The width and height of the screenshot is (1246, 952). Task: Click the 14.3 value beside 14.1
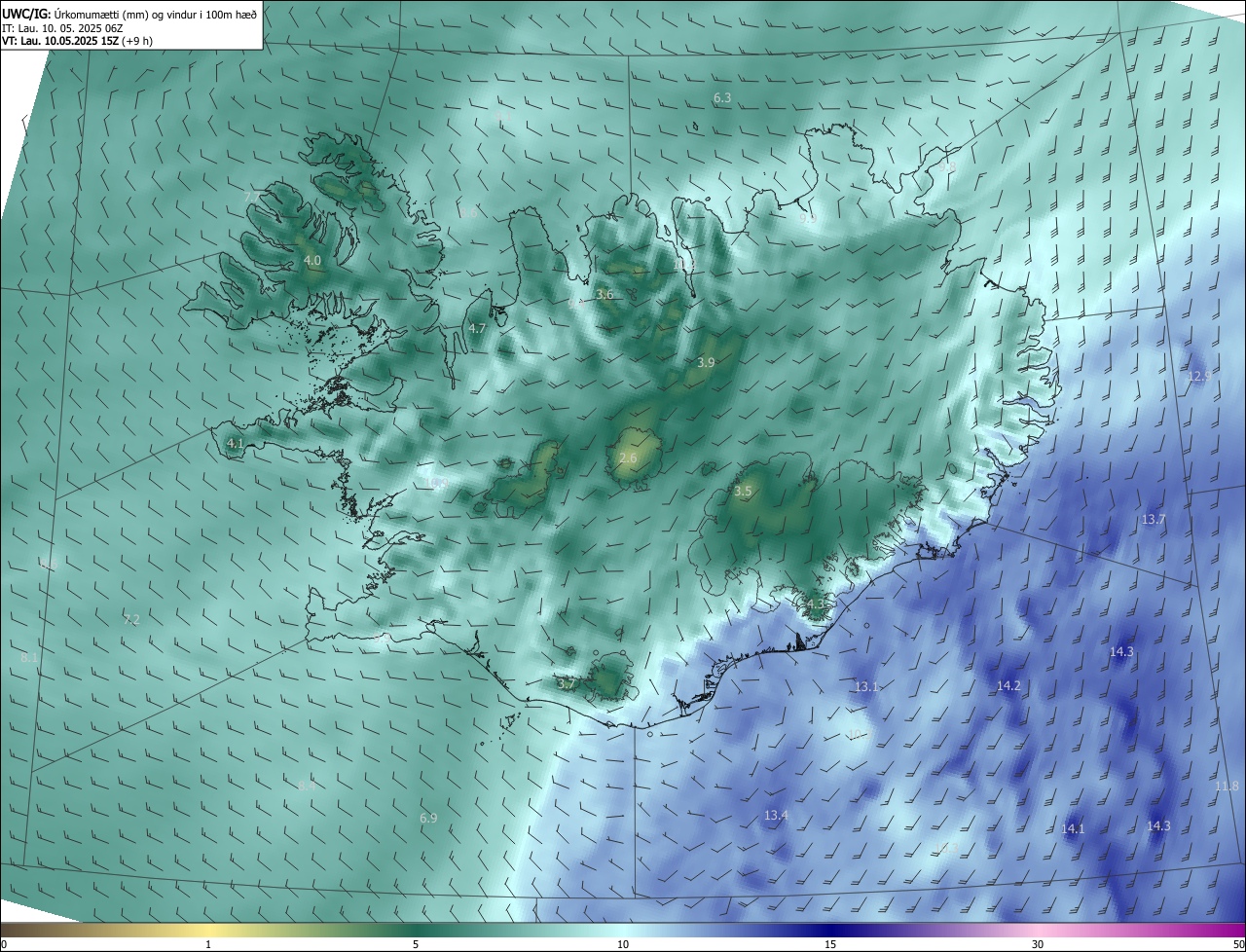click(x=1158, y=826)
